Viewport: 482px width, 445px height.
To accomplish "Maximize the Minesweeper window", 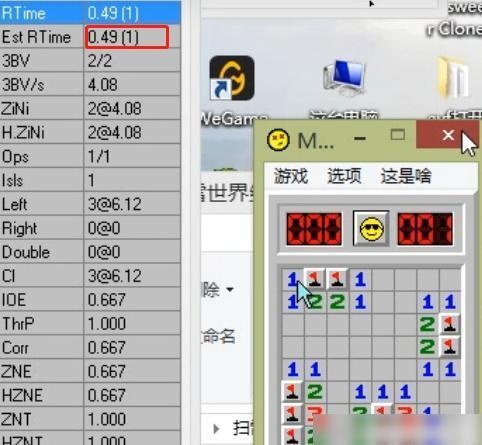I will click(x=398, y=135).
